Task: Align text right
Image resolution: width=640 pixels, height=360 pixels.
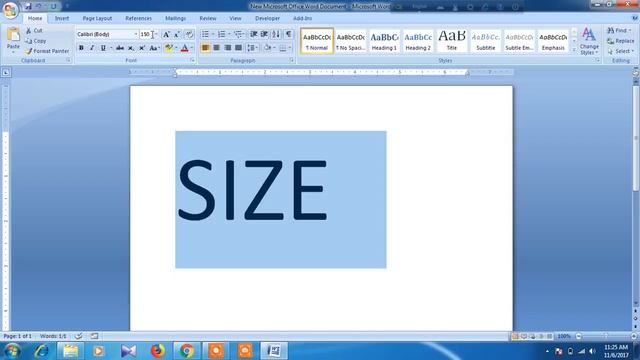Action: click(x=227, y=48)
